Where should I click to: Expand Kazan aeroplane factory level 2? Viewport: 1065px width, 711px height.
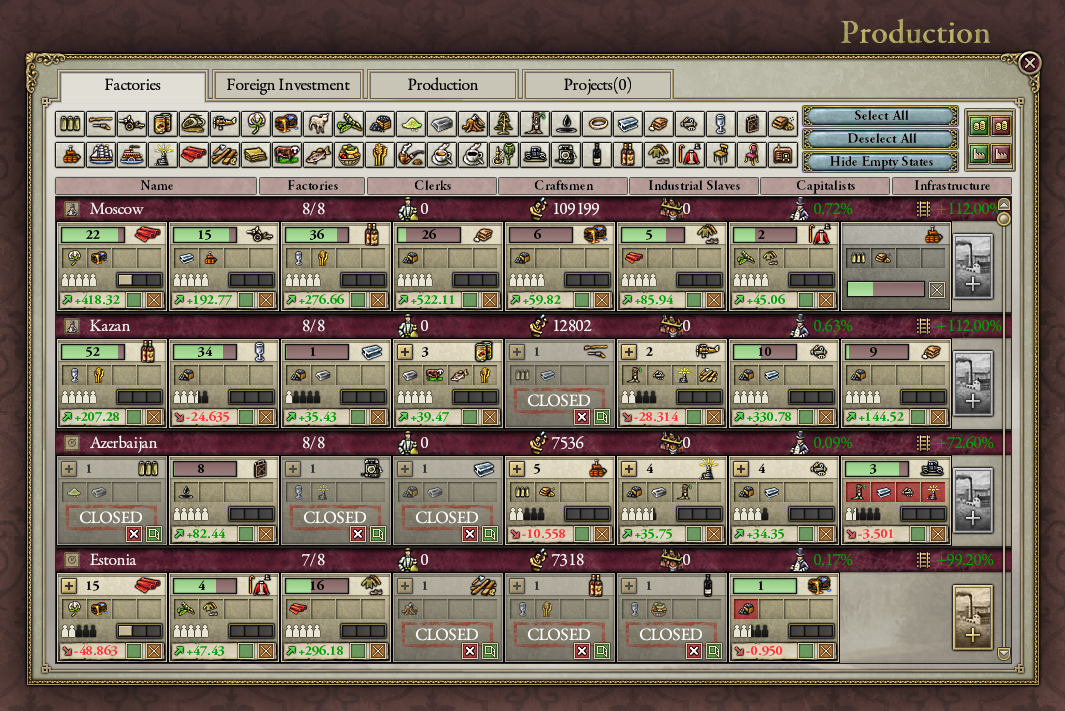point(630,352)
